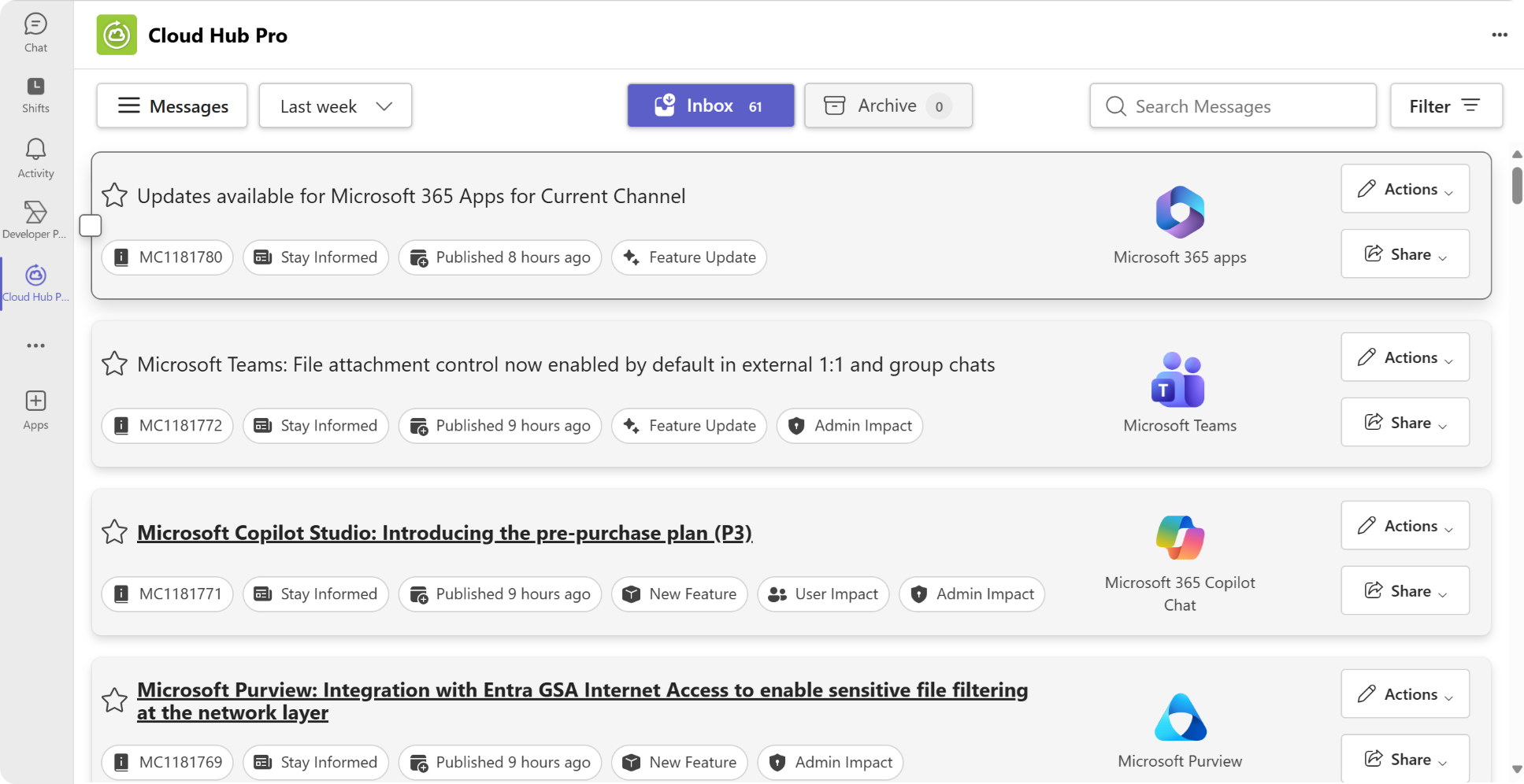Tick the checkbox beside the first message
Screen dimensions: 1524x784
click(91, 226)
